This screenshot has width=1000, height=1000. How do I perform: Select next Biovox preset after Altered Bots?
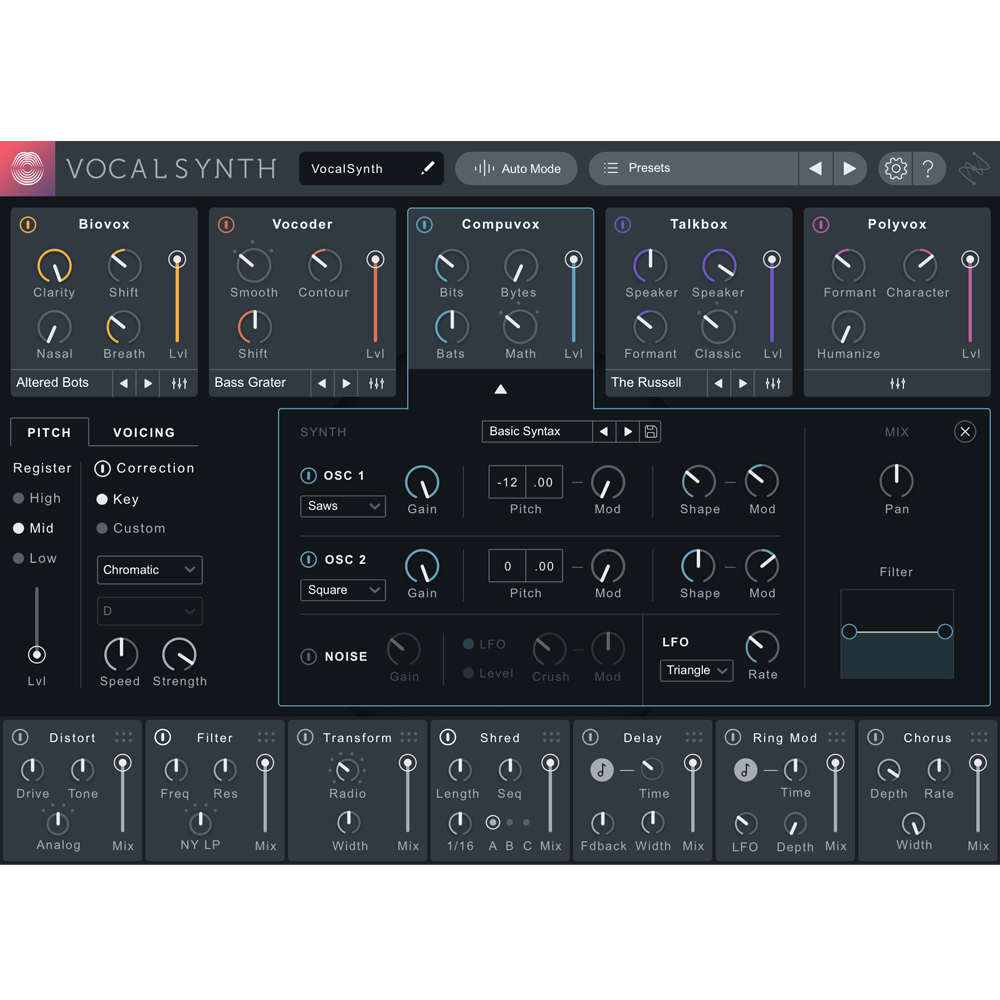coord(148,383)
